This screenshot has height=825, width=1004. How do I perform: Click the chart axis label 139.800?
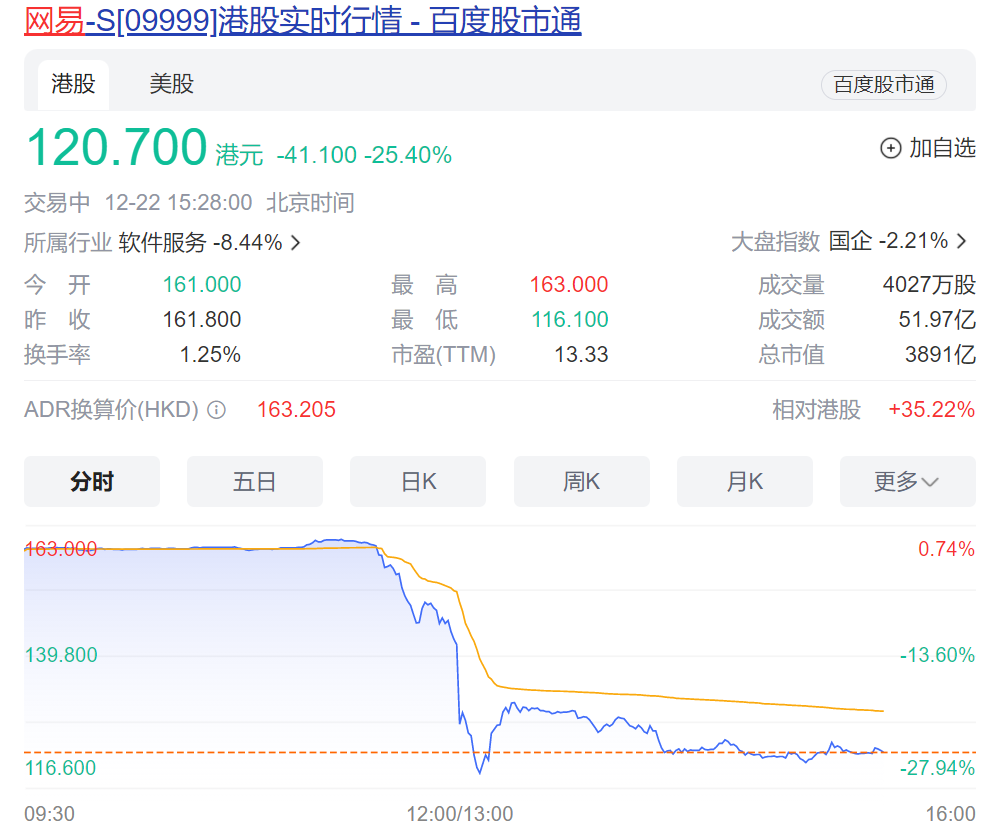61,655
